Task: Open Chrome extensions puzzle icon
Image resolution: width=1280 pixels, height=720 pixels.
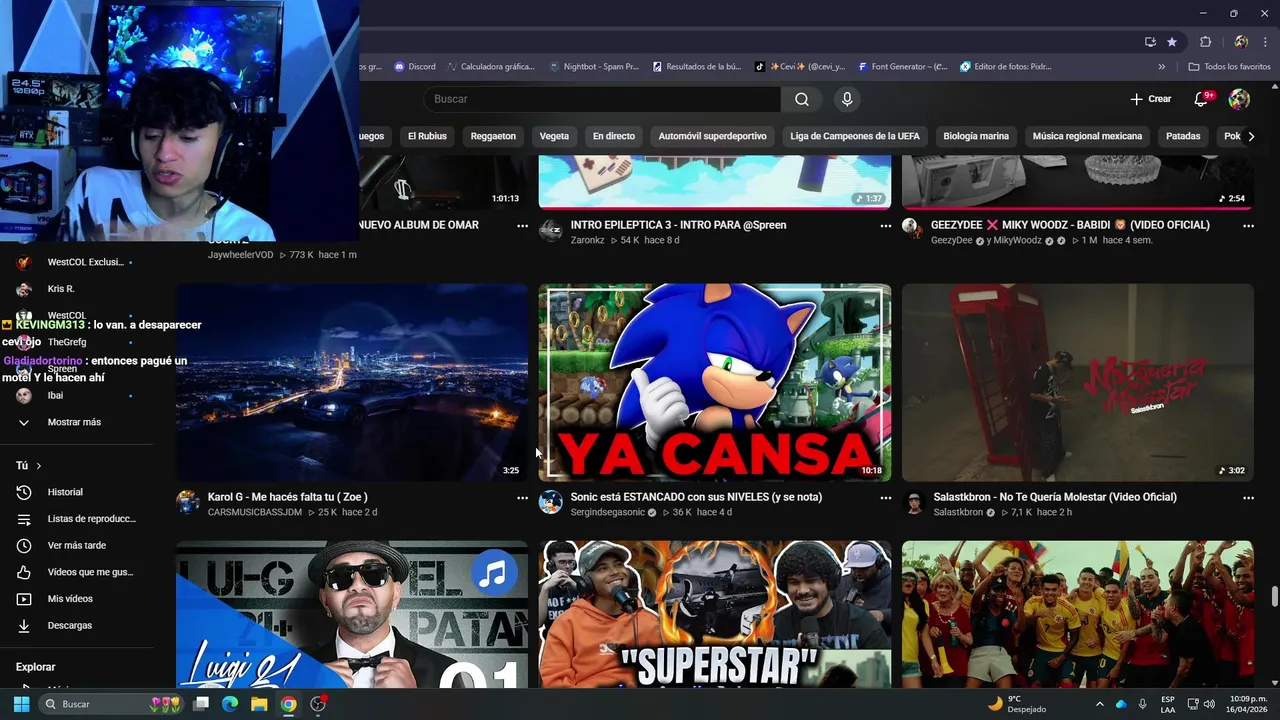Action: 1205,42
